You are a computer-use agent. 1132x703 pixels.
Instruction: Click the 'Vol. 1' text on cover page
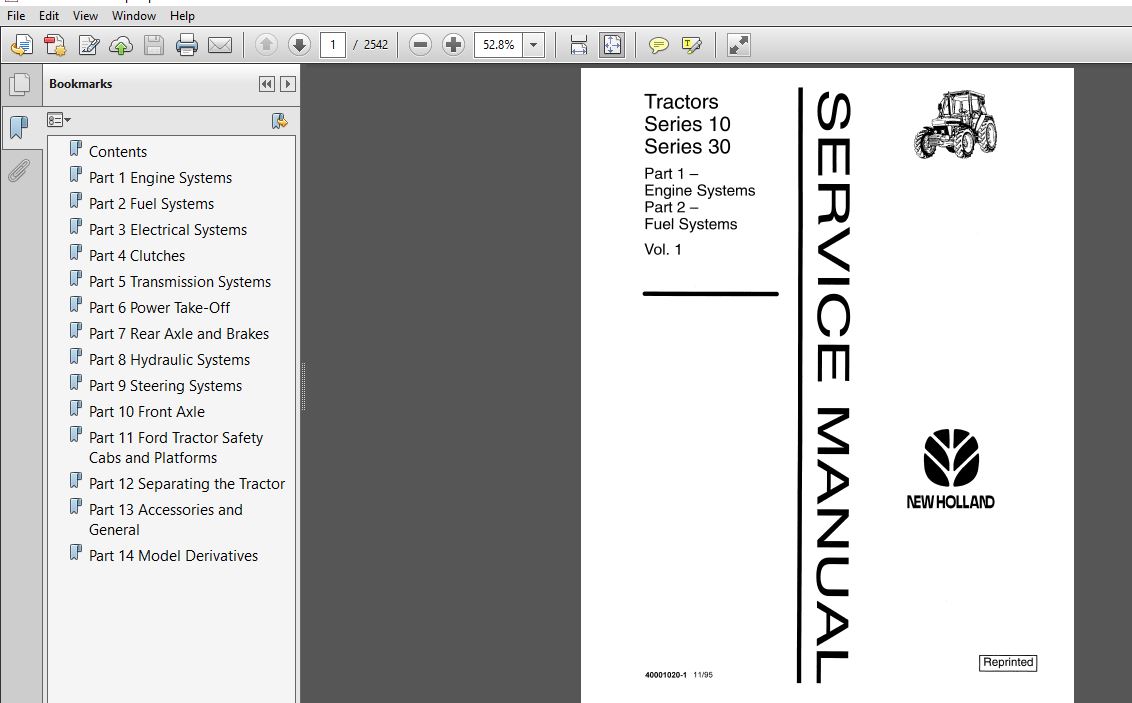pyautogui.click(x=663, y=250)
